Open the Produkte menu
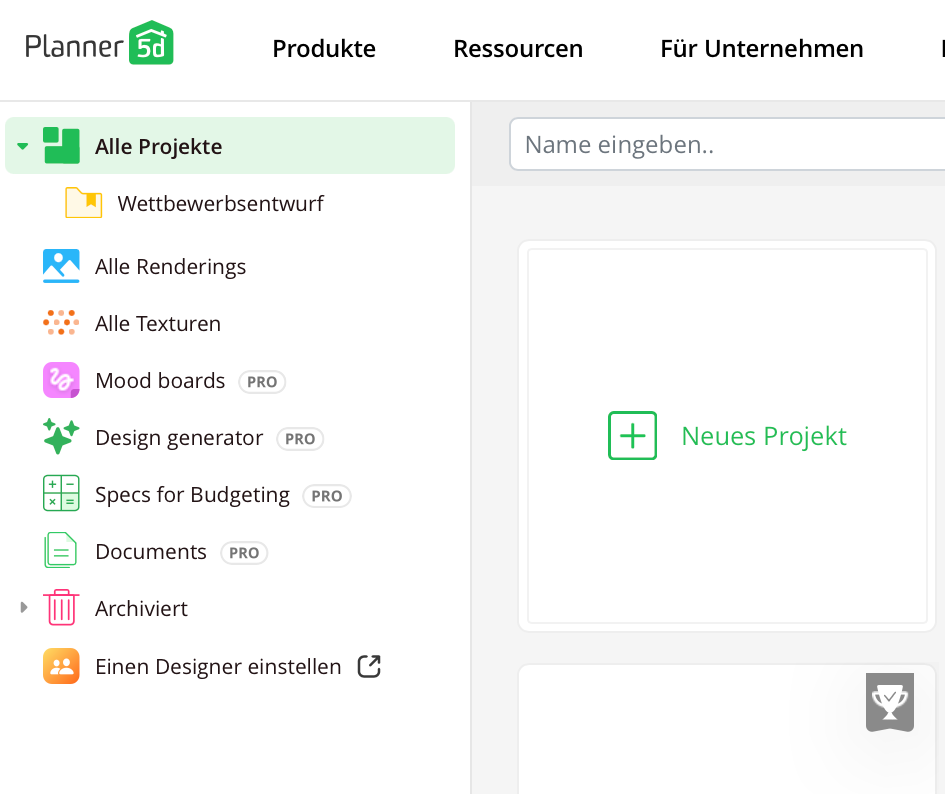Viewport: 945px width, 794px height. (324, 48)
